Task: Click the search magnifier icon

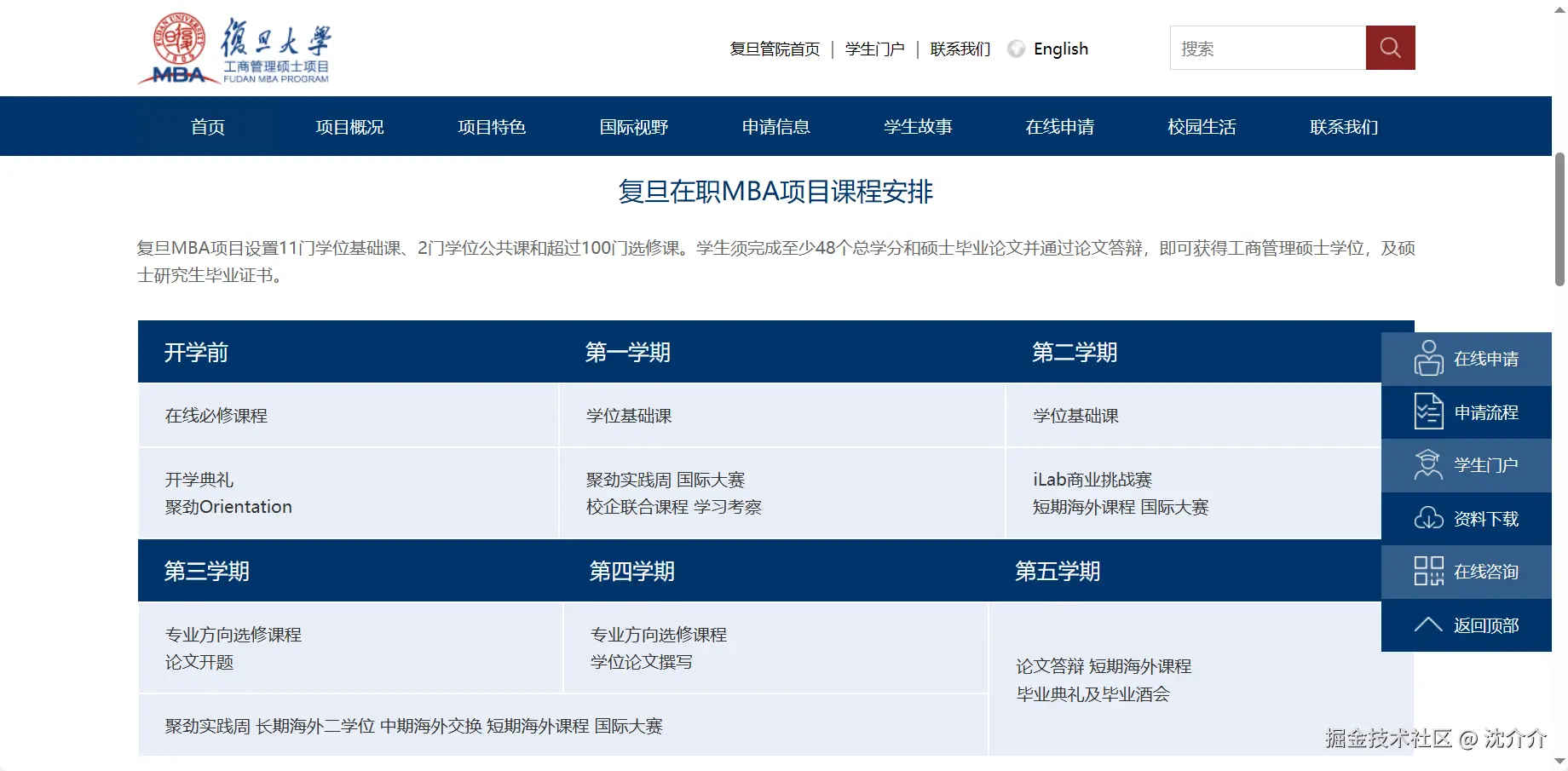Action: [x=1390, y=48]
